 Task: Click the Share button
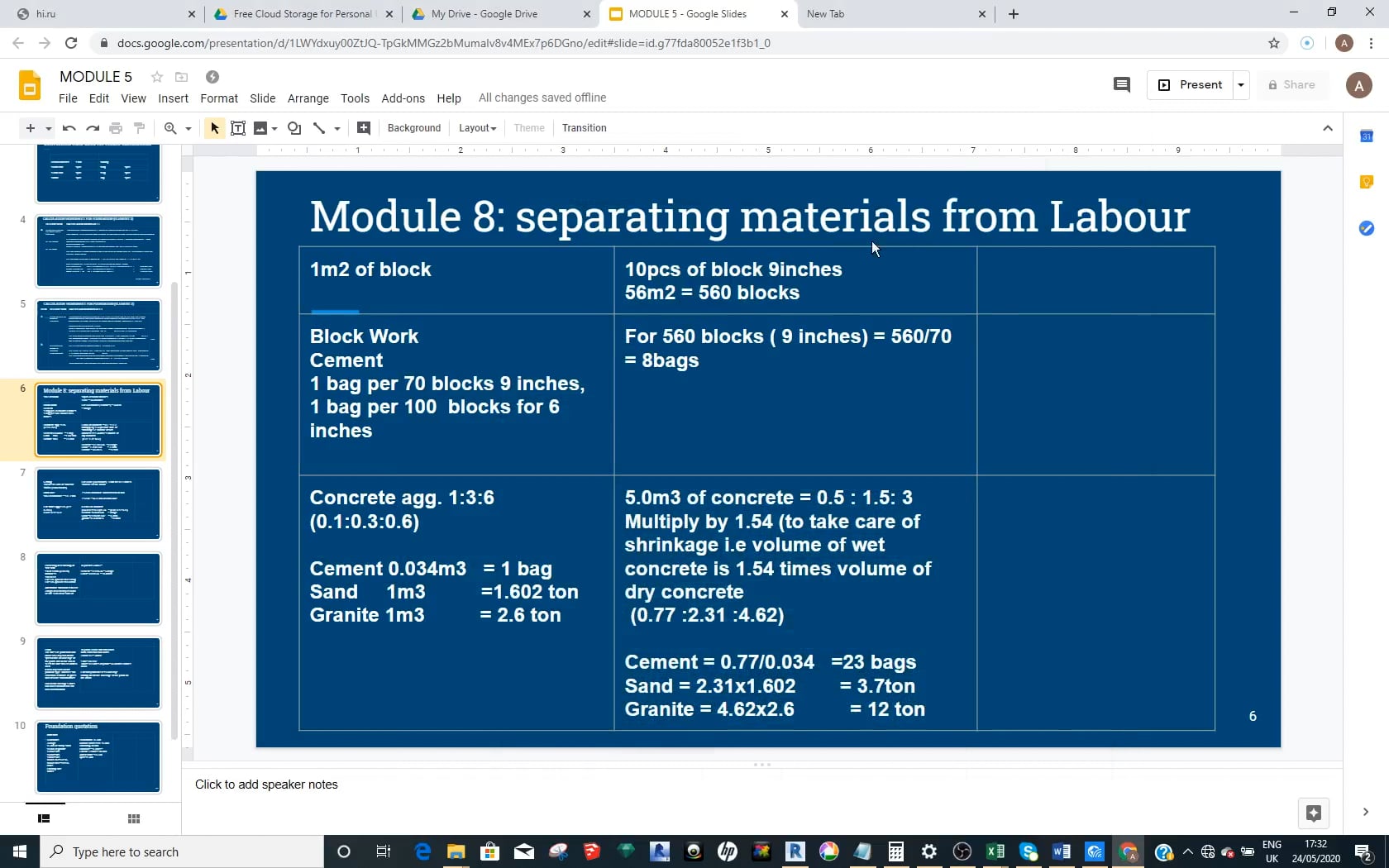pyautogui.click(x=1292, y=85)
